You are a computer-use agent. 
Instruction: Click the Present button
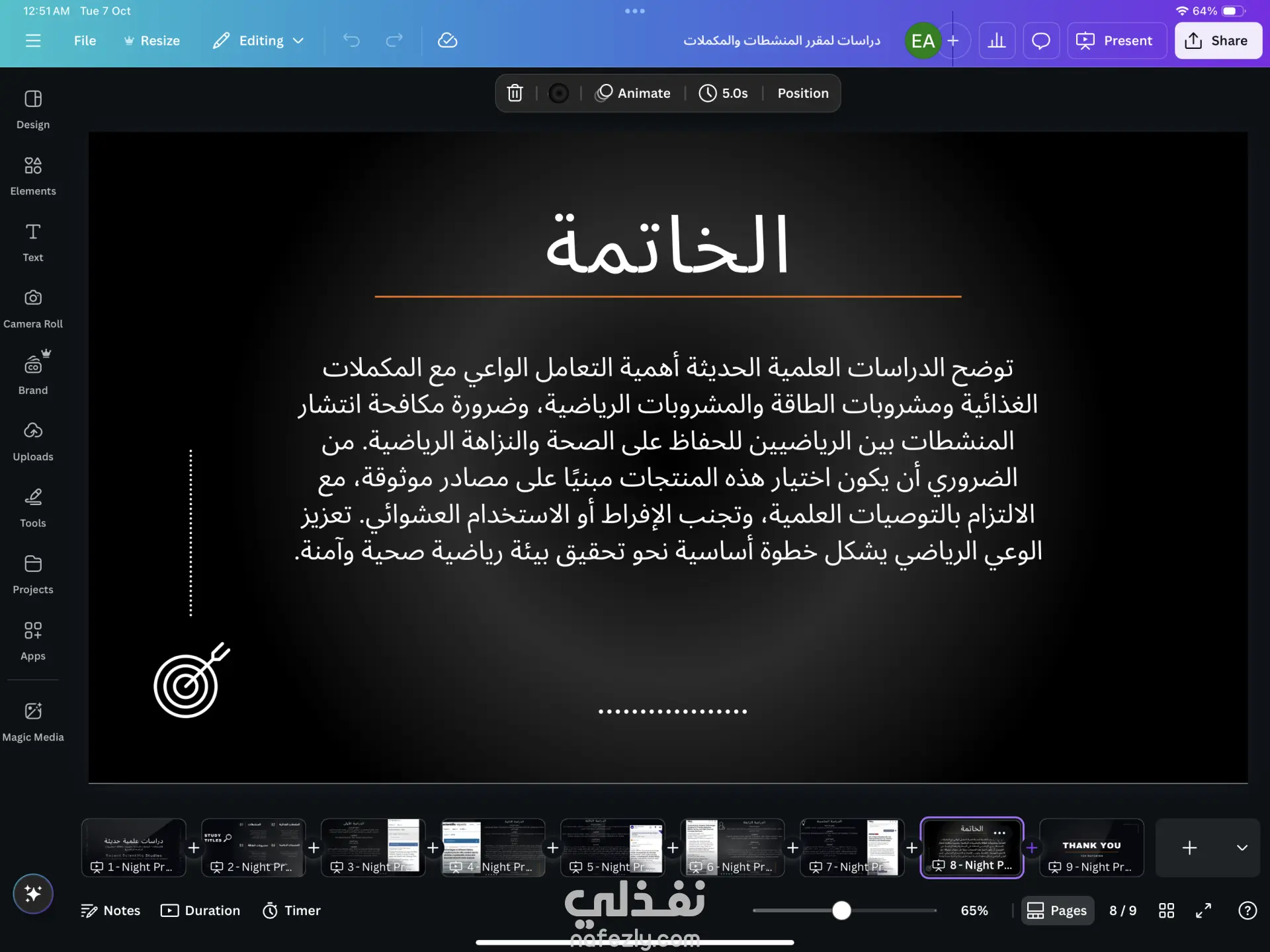1116,41
